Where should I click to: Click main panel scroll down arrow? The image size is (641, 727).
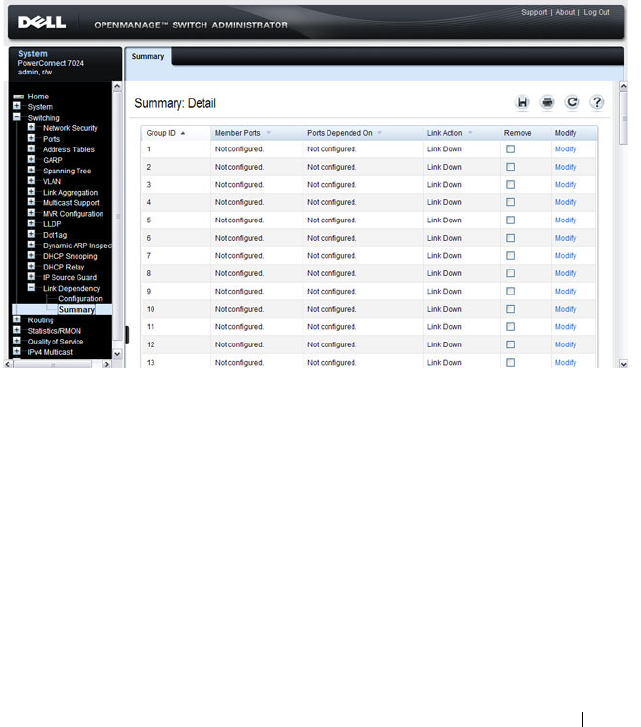(x=623, y=364)
